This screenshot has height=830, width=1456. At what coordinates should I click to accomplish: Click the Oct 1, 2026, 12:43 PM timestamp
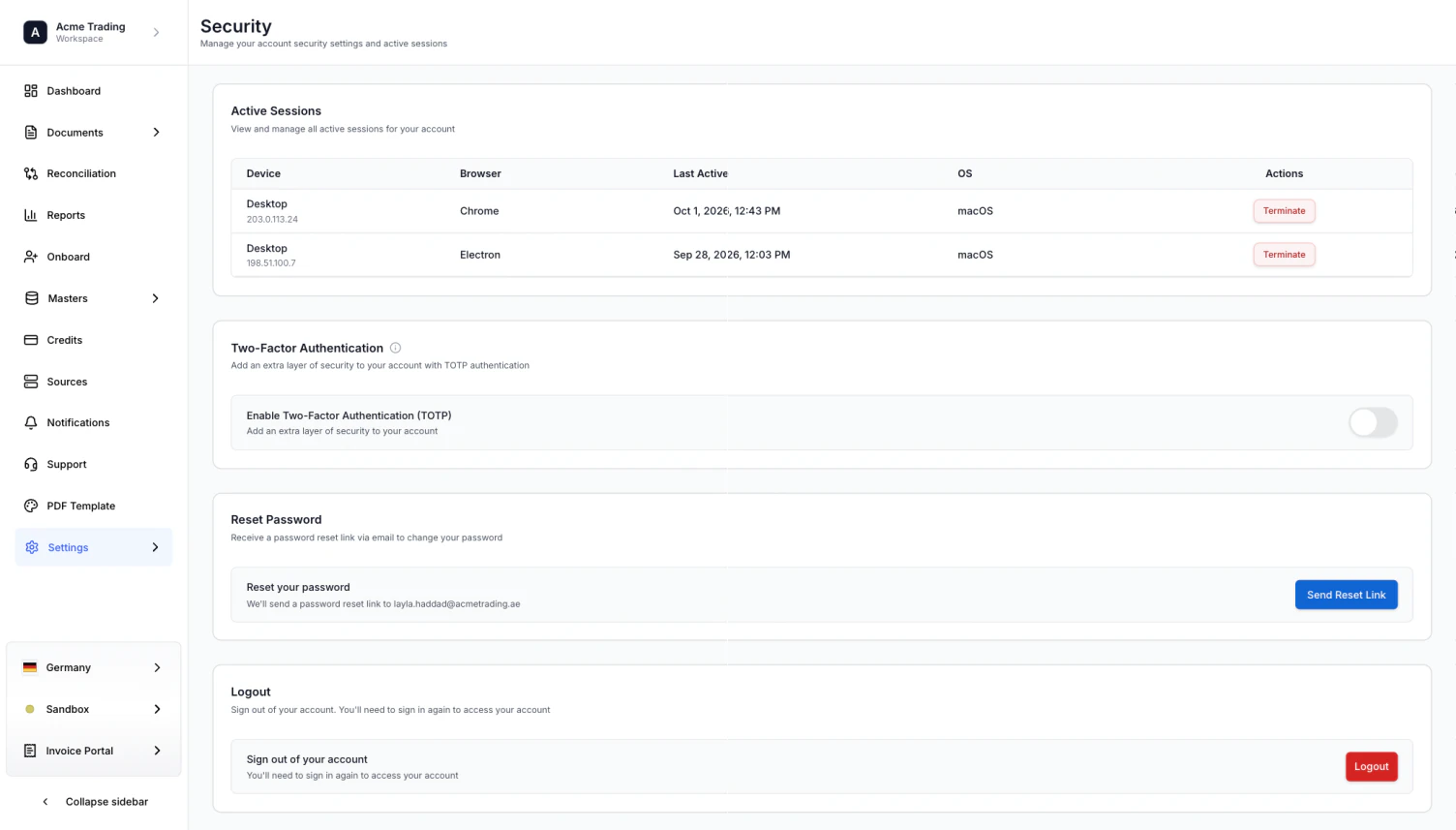727,211
